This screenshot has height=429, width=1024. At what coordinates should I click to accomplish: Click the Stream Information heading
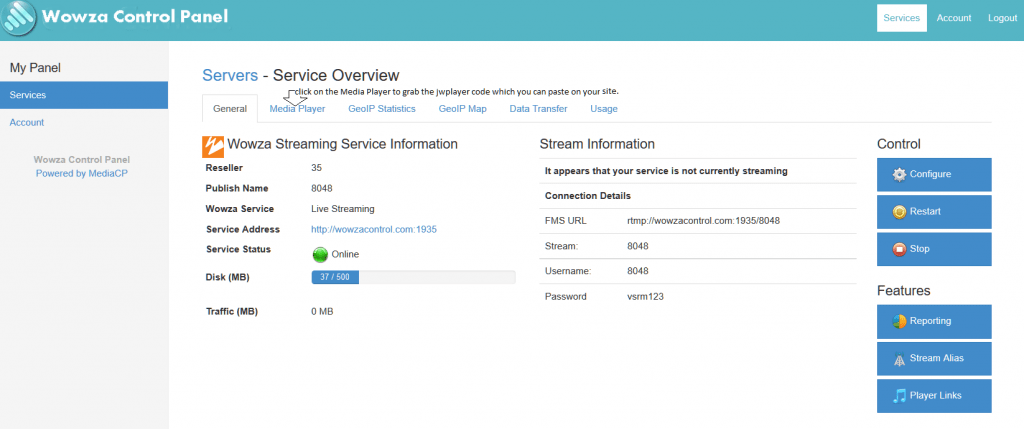click(597, 144)
